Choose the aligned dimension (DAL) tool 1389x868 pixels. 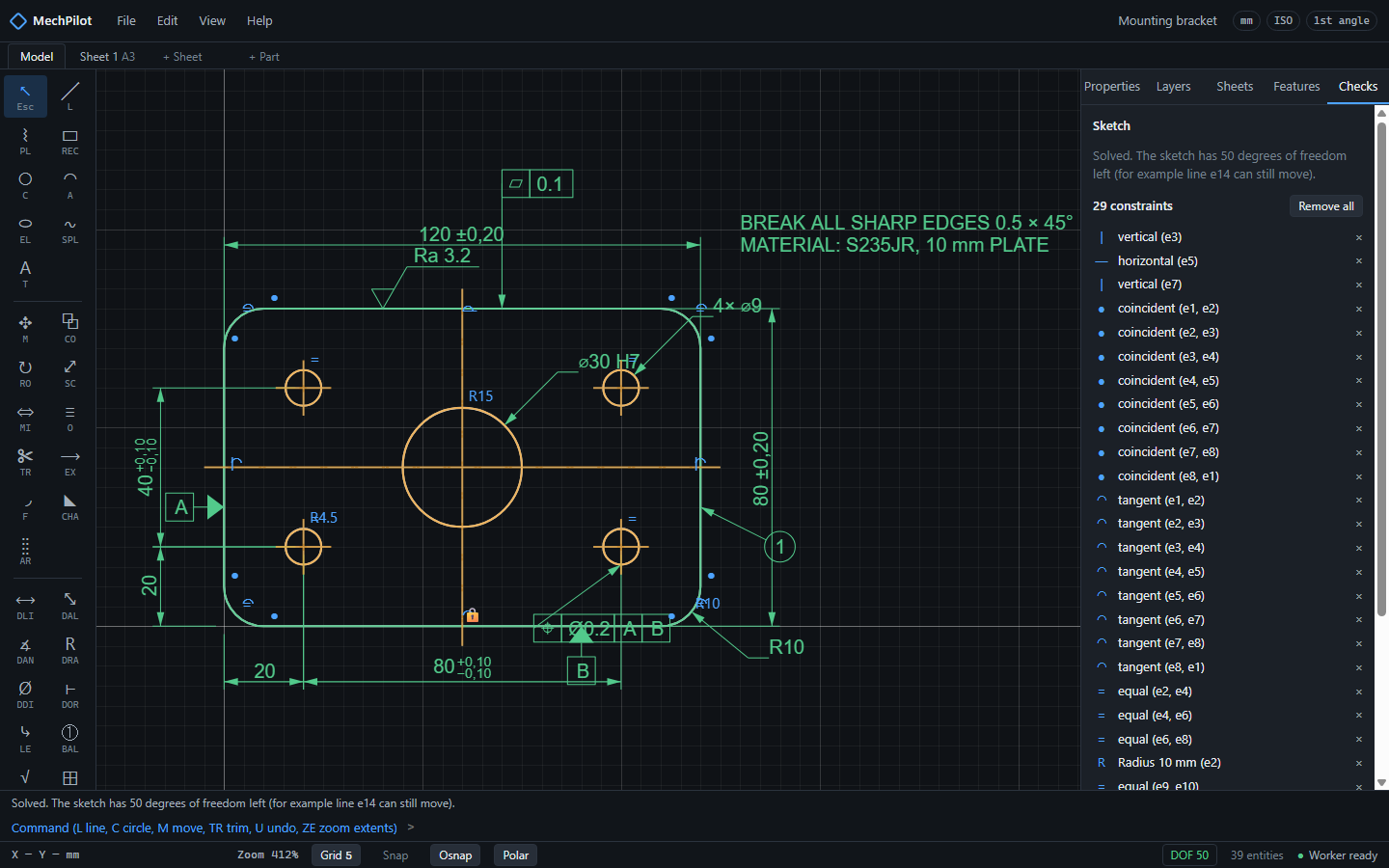(70, 606)
